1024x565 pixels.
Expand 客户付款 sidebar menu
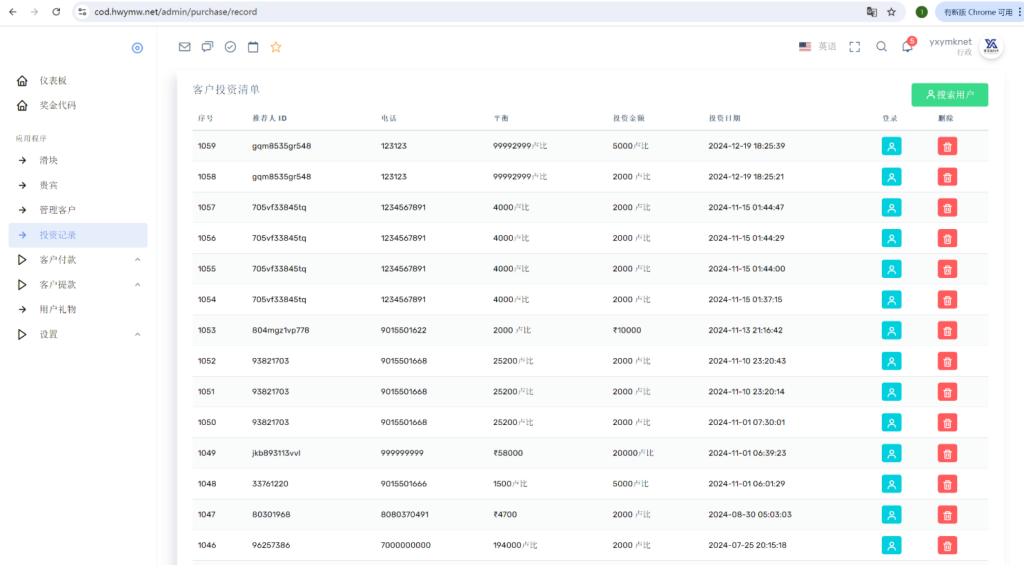78,260
